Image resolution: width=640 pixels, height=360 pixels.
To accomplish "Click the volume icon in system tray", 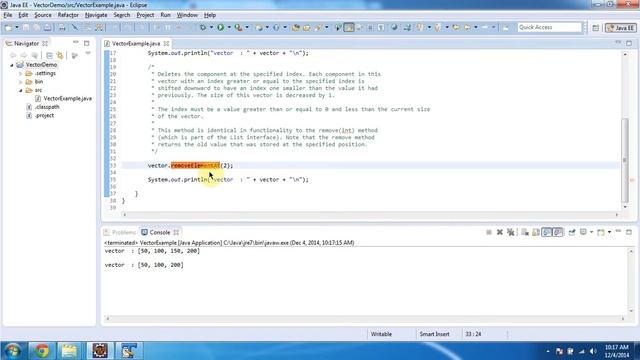I will pyautogui.click(x=593, y=351).
